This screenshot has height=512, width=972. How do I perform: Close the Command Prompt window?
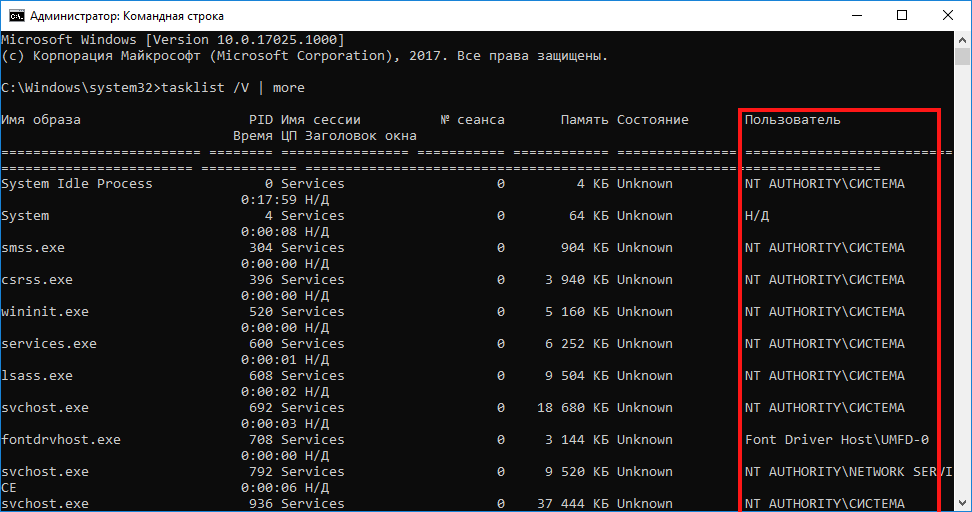948,15
